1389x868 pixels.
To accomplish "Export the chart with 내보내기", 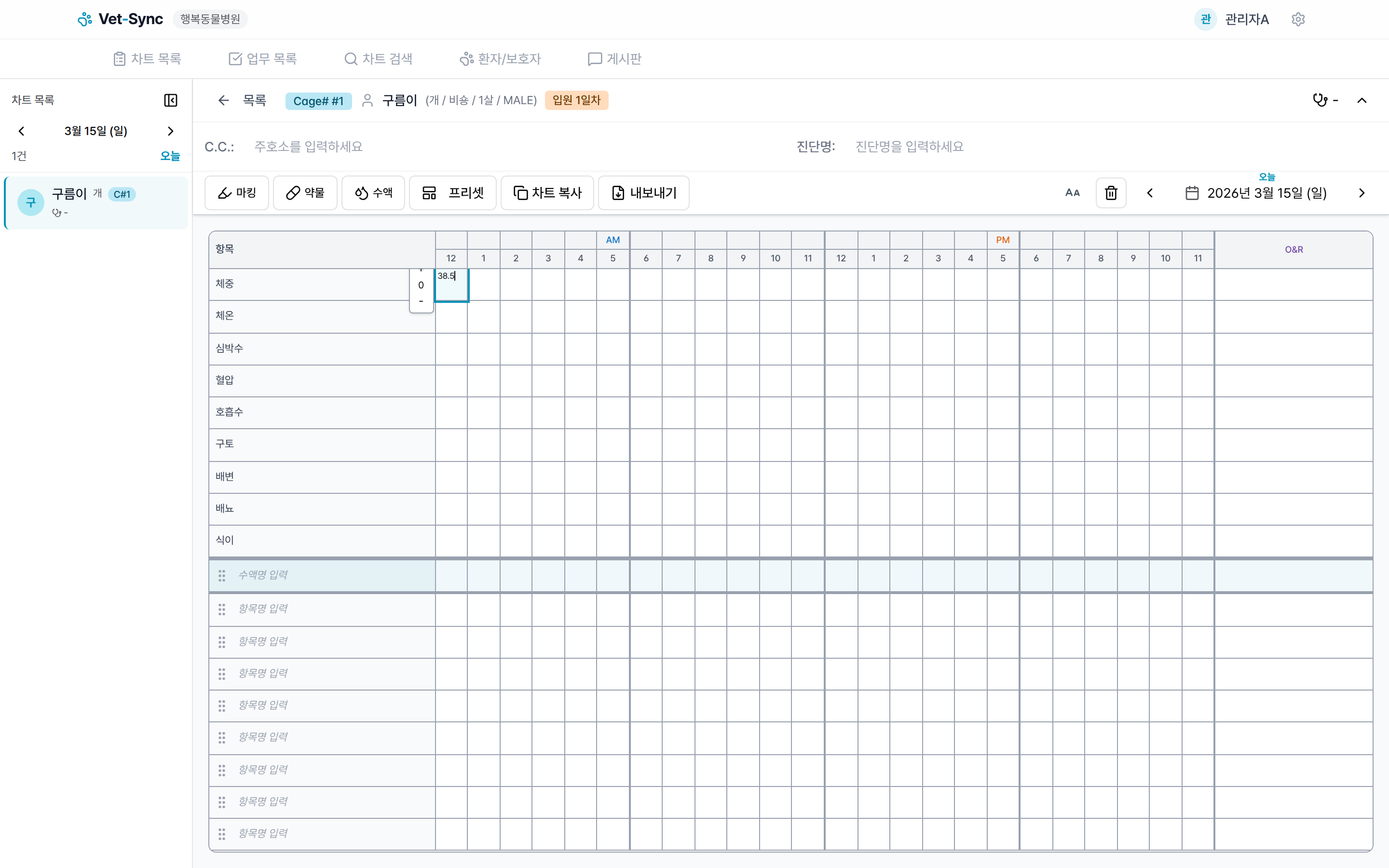I will click(643, 193).
